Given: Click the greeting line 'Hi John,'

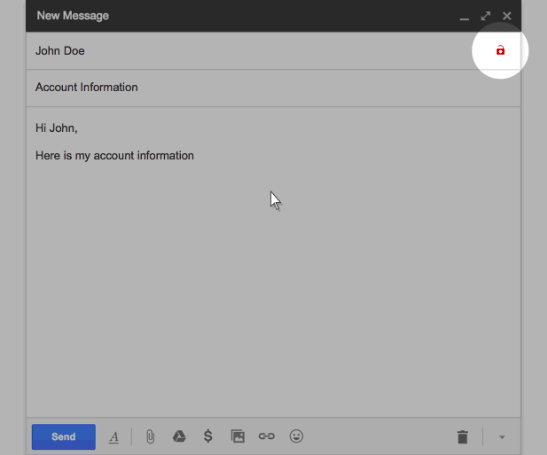Looking at the screenshot, I should (x=56, y=128).
